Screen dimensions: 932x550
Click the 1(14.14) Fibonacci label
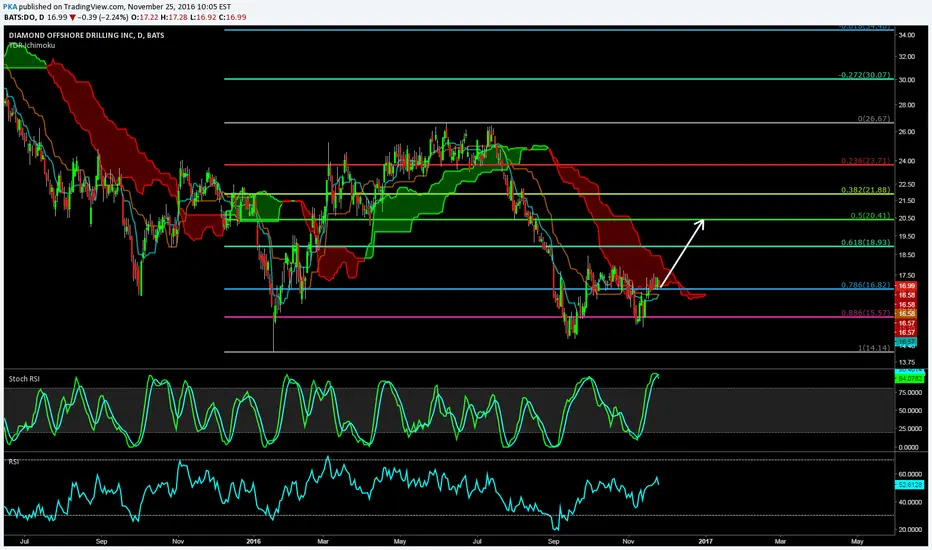[x=874, y=348]
